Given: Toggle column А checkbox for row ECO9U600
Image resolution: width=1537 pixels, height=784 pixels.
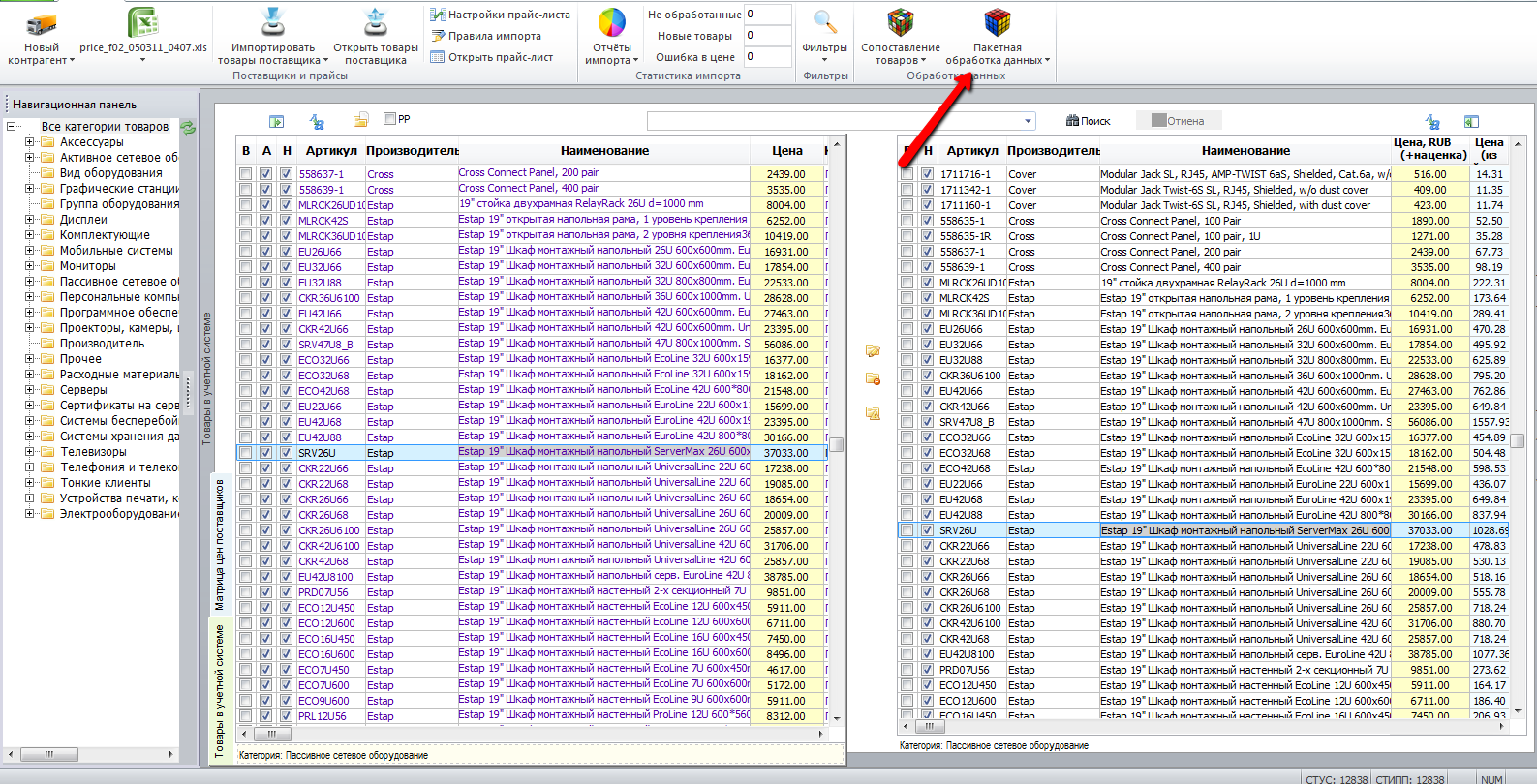Looking at the screenshot, I should pyautogui.click(x=266, y=701).
